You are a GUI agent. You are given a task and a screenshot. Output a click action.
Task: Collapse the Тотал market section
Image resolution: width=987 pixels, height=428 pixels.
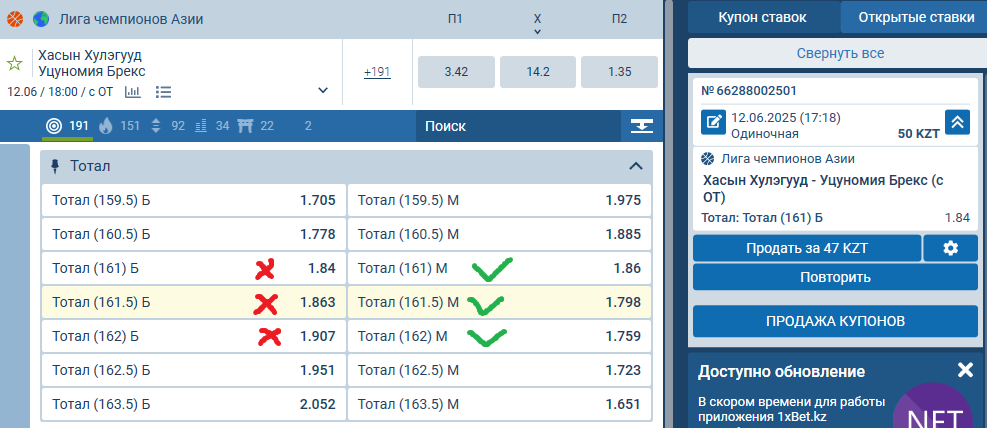coord(635,166)
